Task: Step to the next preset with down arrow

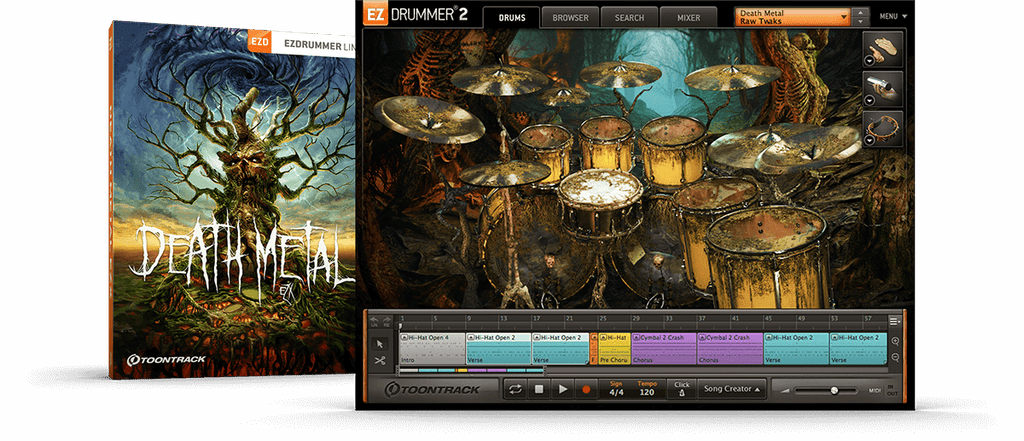Action: (x=861, y=22)
